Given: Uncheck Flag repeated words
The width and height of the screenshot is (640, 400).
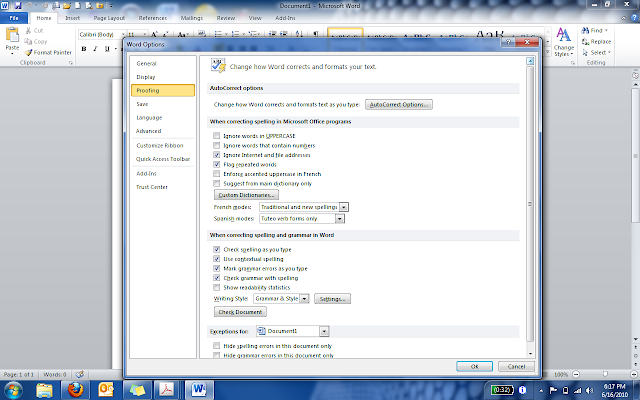Looking at the screenshot, I should click(216, 164).
